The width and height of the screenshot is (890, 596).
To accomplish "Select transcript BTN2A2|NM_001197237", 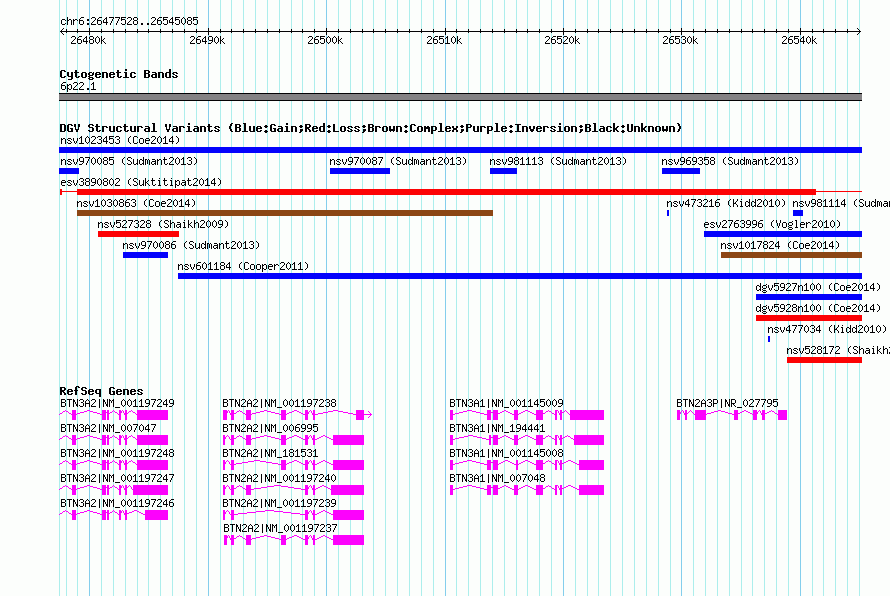I will click(x=280, y=528).
